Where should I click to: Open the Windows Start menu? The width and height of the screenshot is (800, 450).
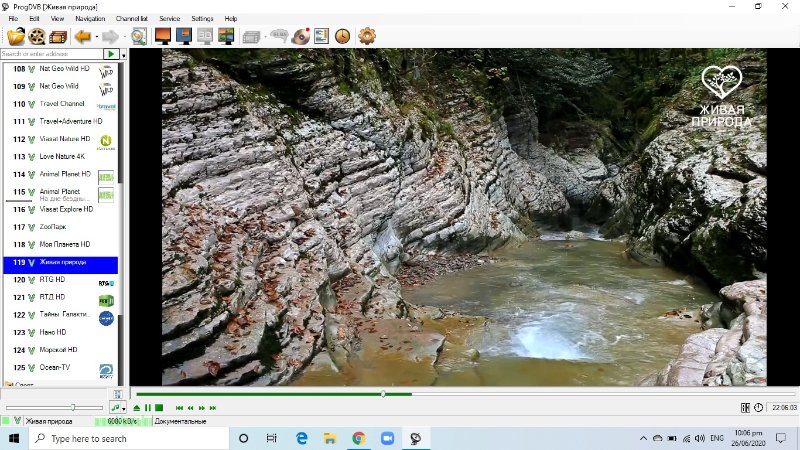point(14,439)
